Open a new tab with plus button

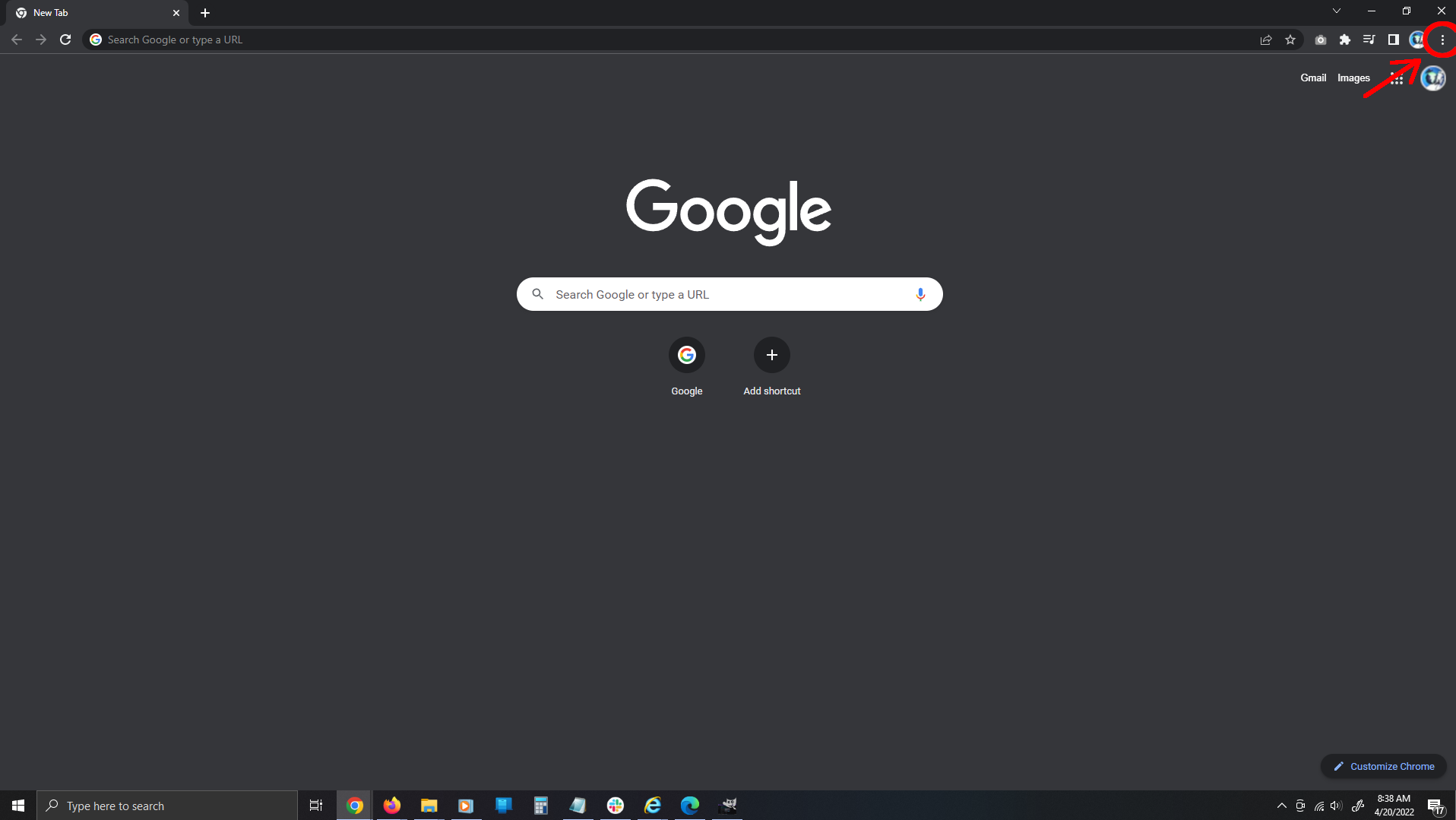pyautogui.click(x=205, y=13)
